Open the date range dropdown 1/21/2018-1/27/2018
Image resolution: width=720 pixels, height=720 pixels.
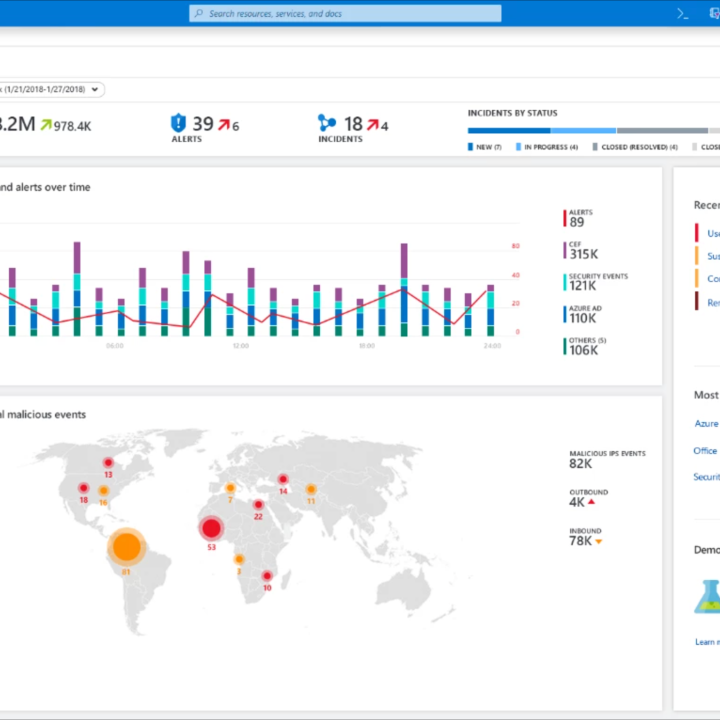51,89
